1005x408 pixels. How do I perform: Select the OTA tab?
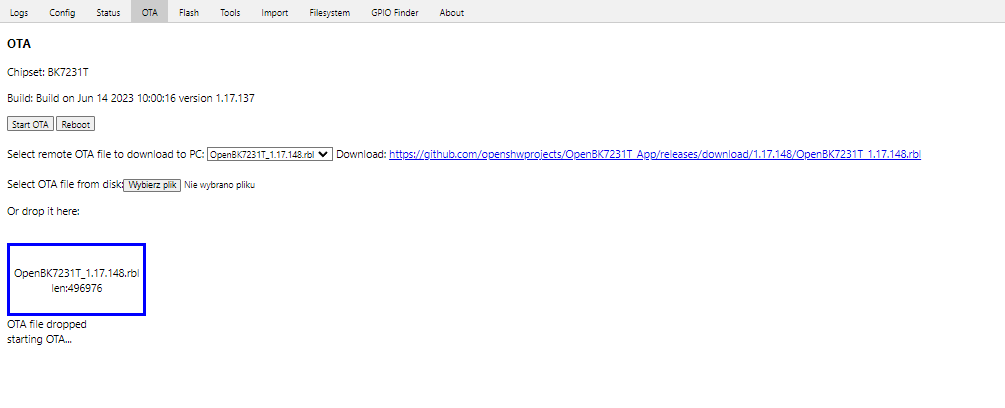[x=149, y=12]
